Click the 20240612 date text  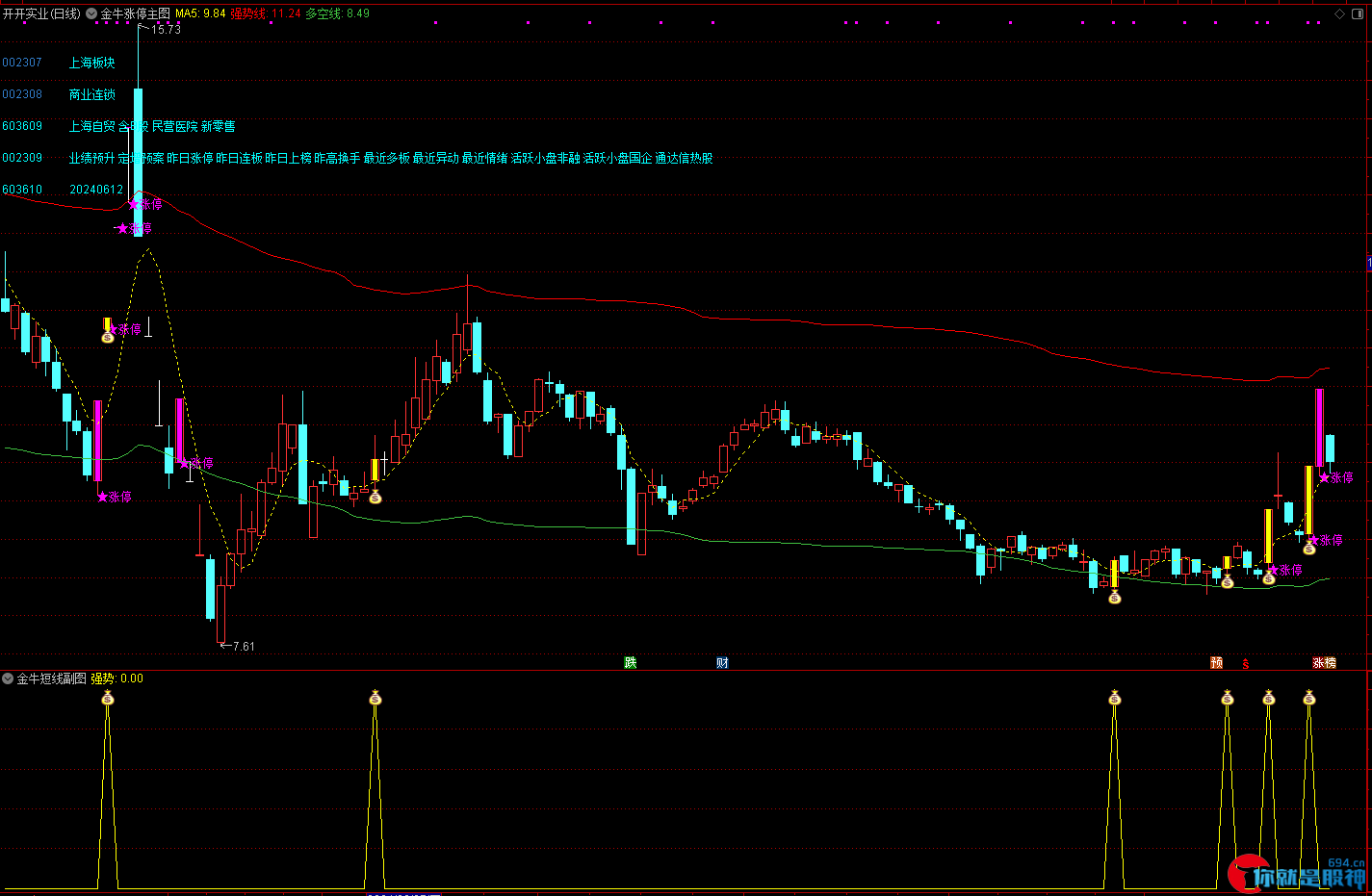point(96,190)
